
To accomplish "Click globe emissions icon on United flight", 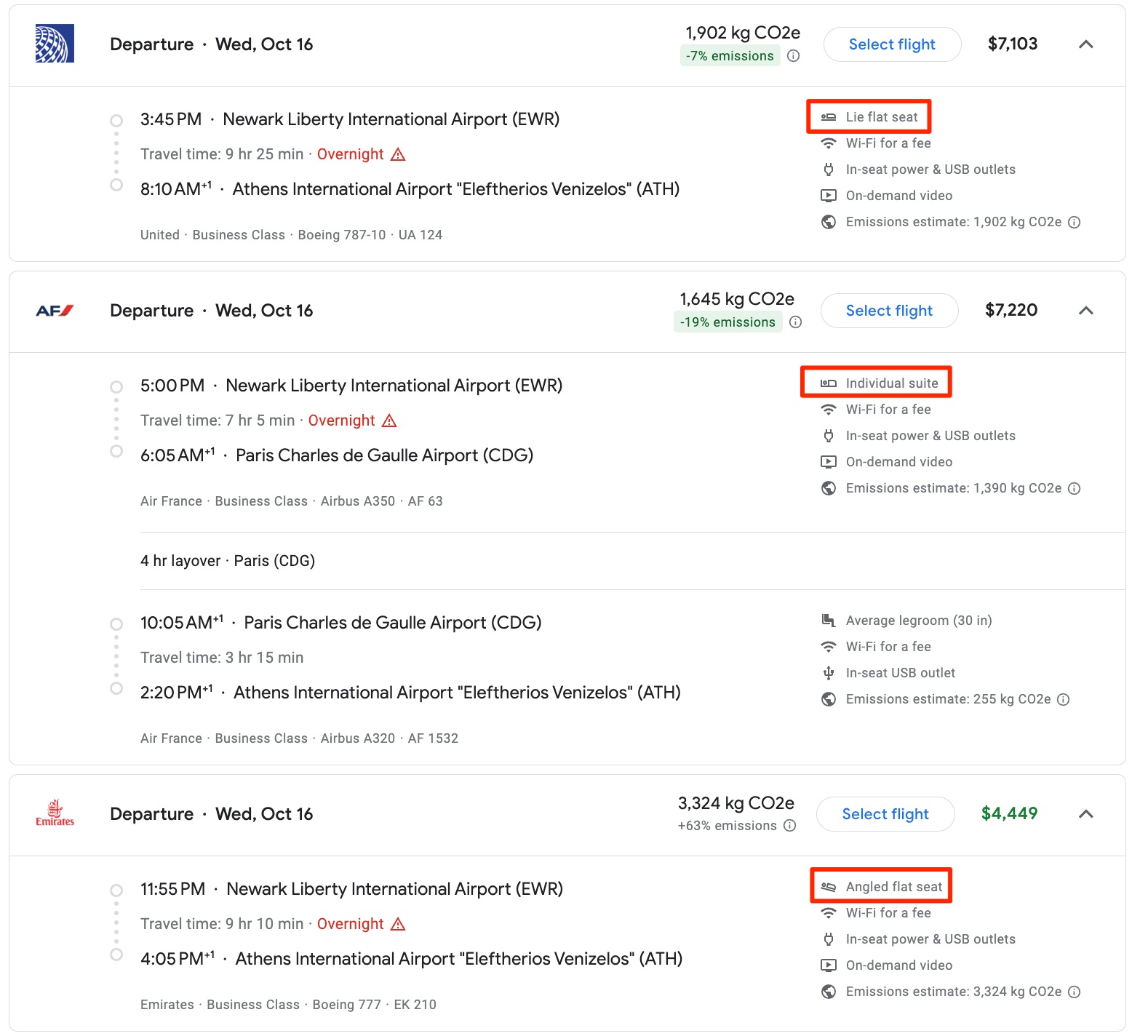I will tap(828, 222).
